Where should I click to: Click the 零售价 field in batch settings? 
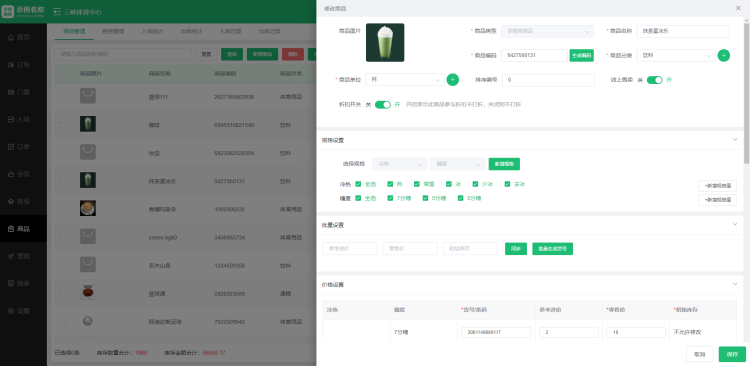coord(410,249)
